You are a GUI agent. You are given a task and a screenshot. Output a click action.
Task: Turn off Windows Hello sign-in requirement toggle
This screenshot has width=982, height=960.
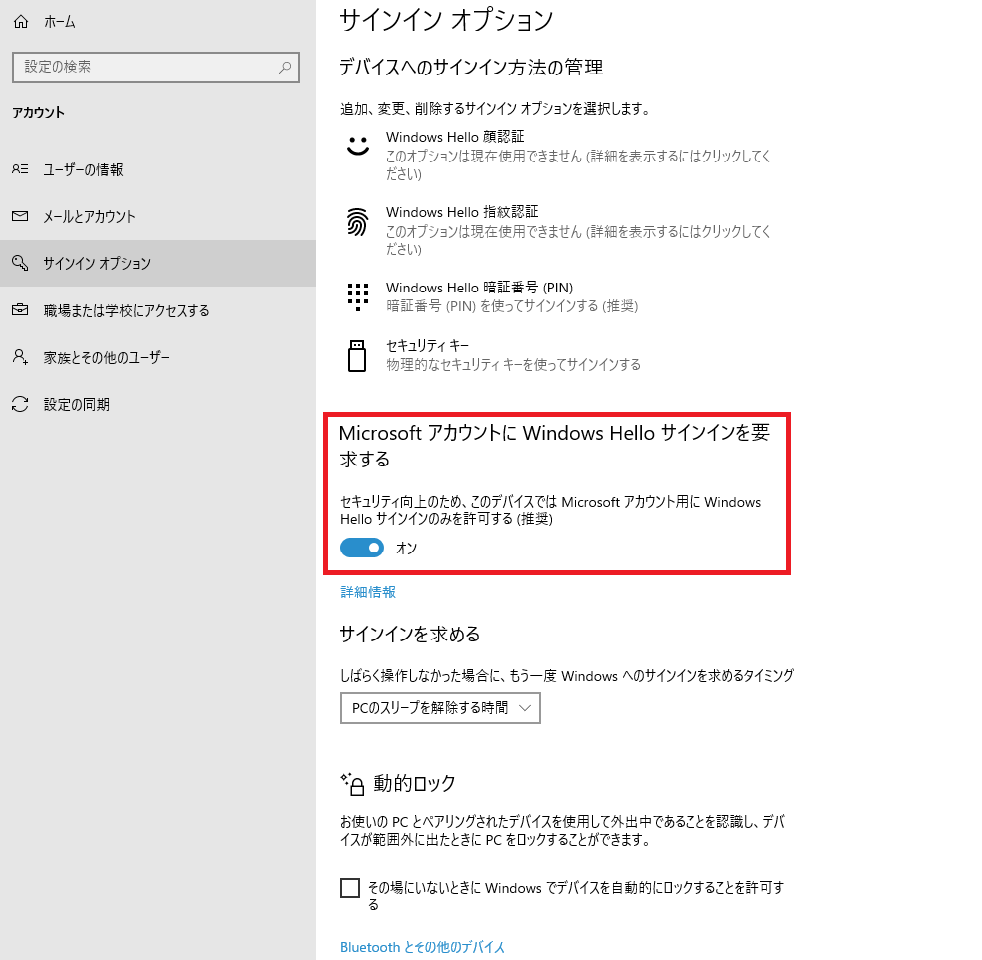click(362, 548)
